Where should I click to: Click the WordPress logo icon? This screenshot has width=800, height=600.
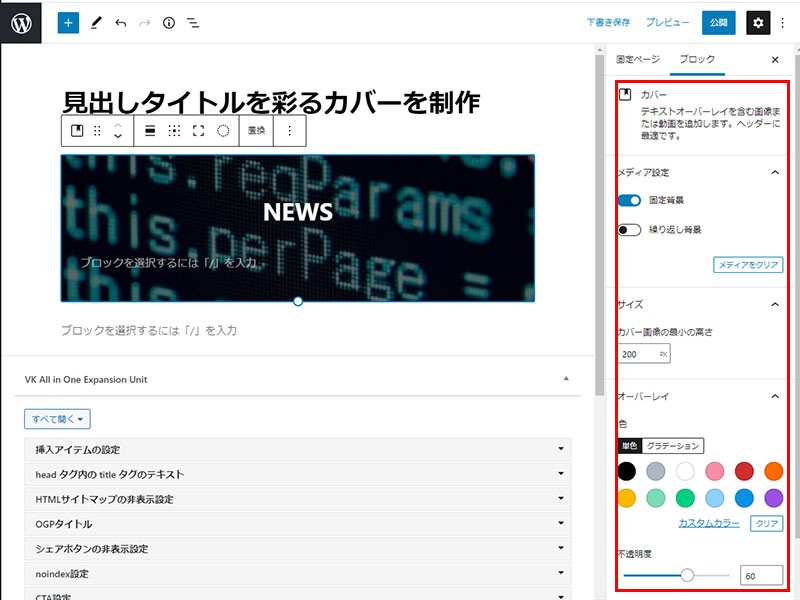(x=21, y=22)
